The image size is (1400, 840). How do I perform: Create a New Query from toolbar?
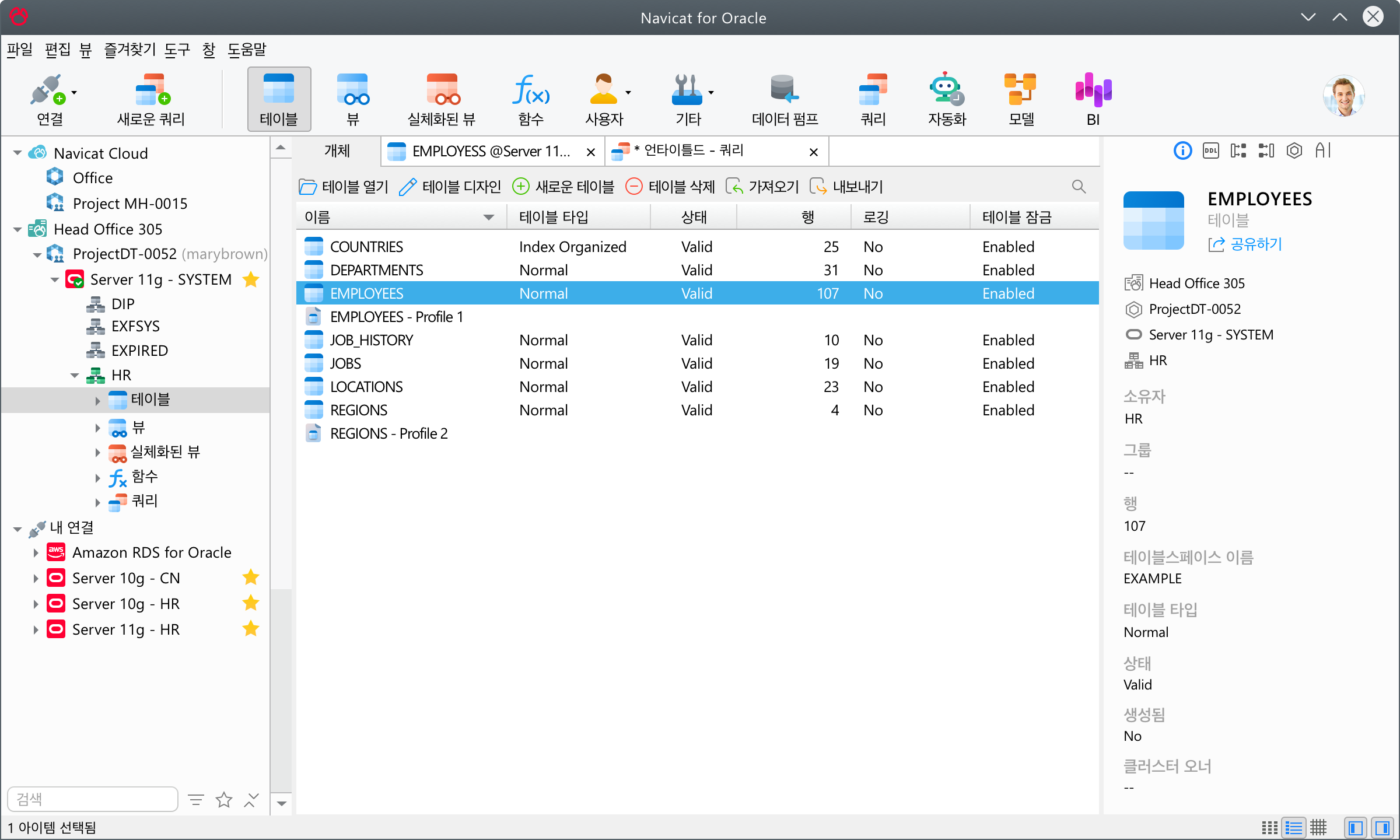(x=151, y=100)
